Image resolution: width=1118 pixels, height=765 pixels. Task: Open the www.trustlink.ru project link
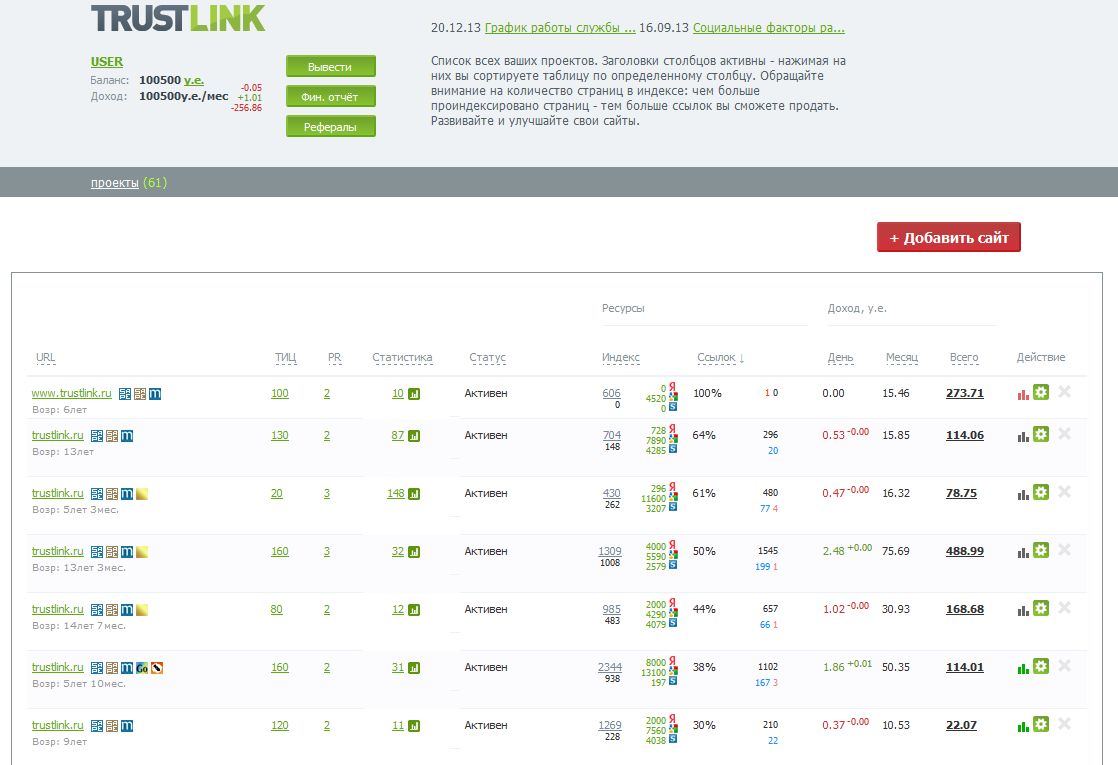[x=71, y=393]
